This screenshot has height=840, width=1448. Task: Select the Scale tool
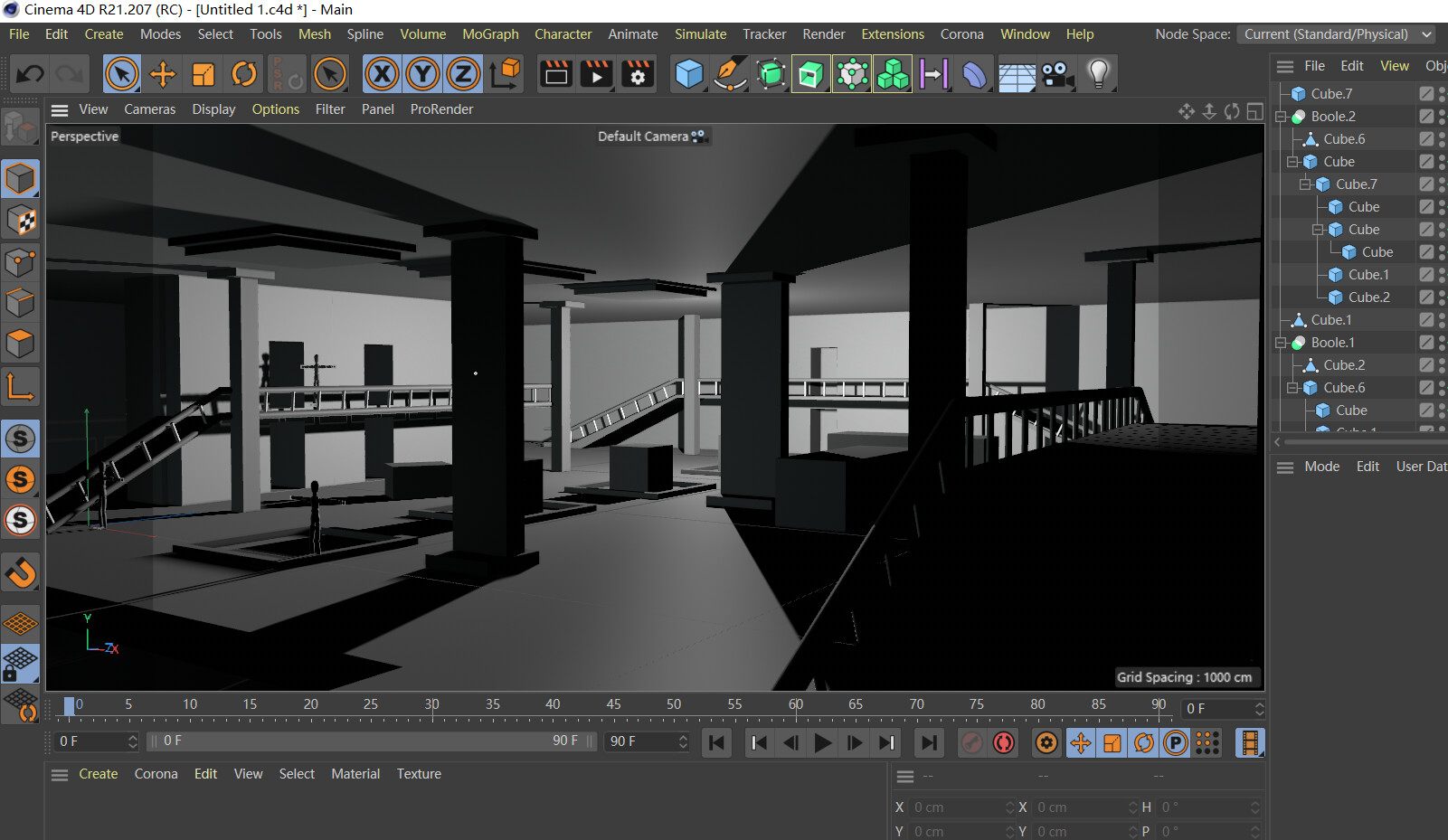(x=203, y=74)
